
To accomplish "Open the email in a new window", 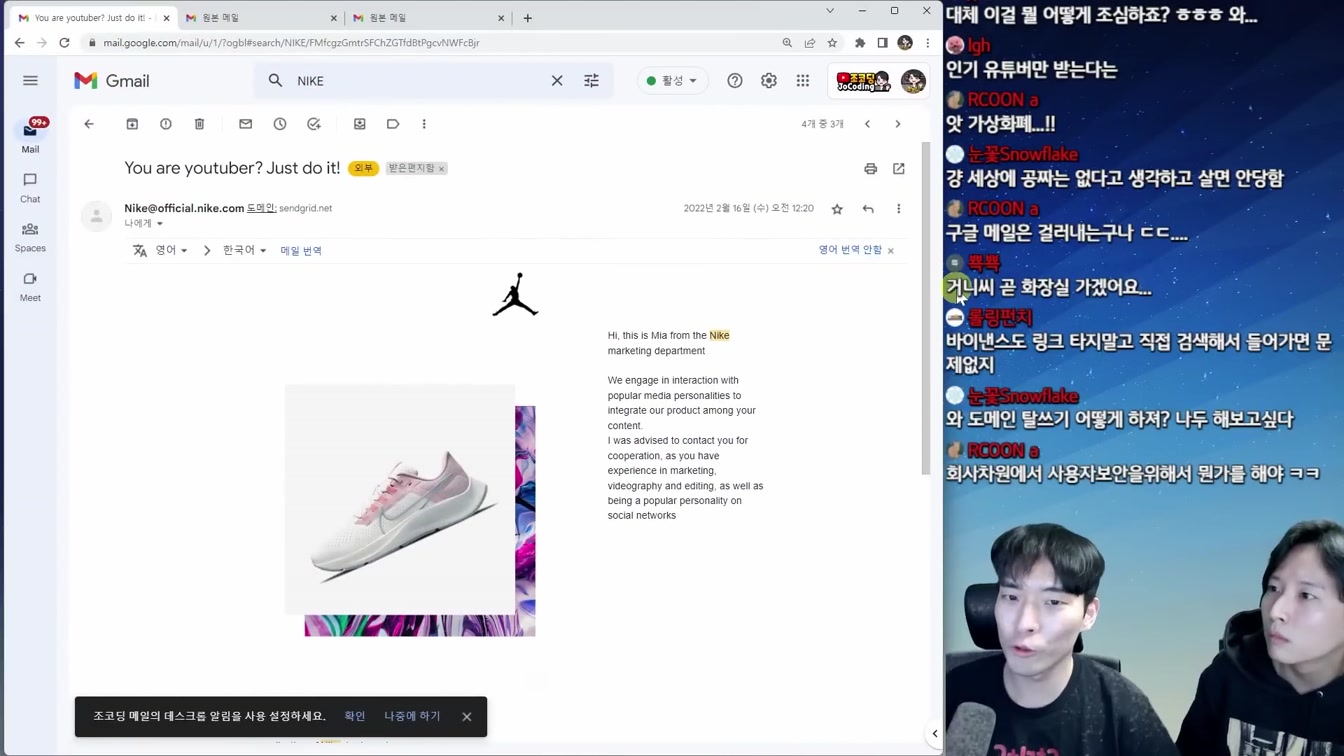I will click(x=899, y=169).
